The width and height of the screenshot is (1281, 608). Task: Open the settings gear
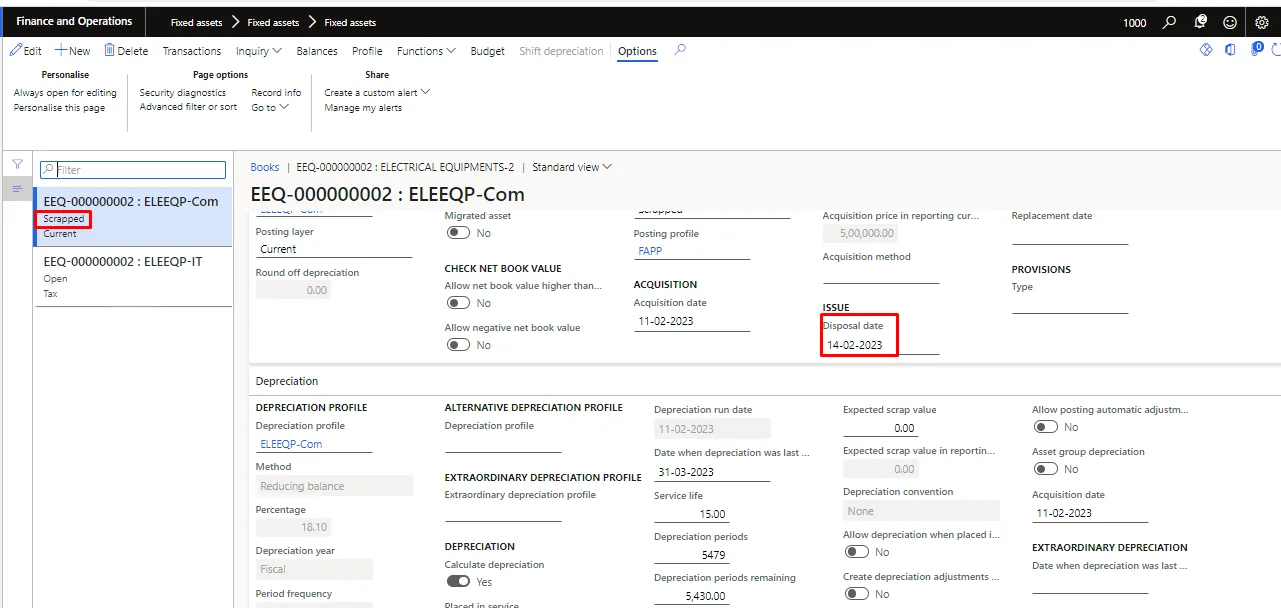1262,22
